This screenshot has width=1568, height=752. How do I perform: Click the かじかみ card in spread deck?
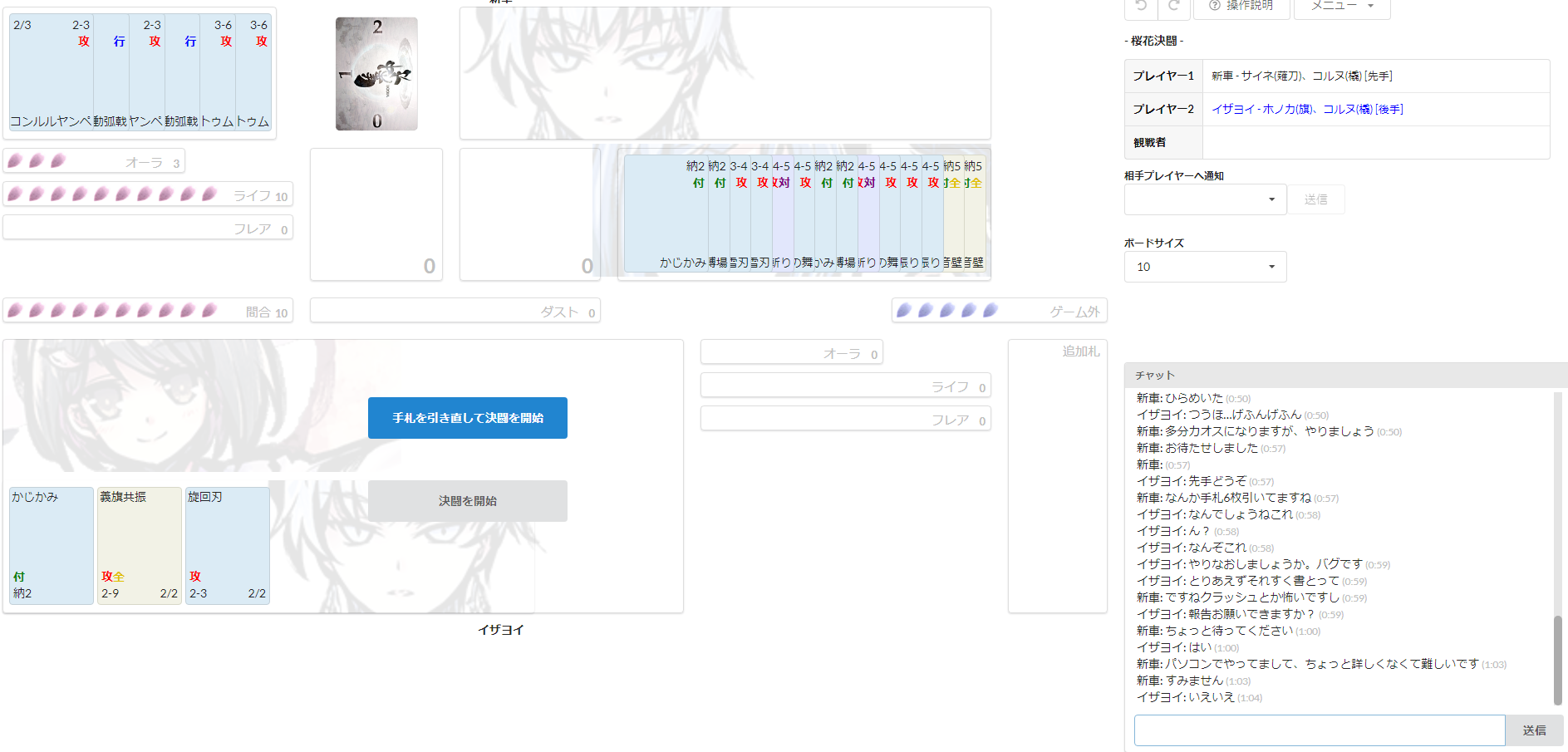pyautogui.click(x=666, y=214)
